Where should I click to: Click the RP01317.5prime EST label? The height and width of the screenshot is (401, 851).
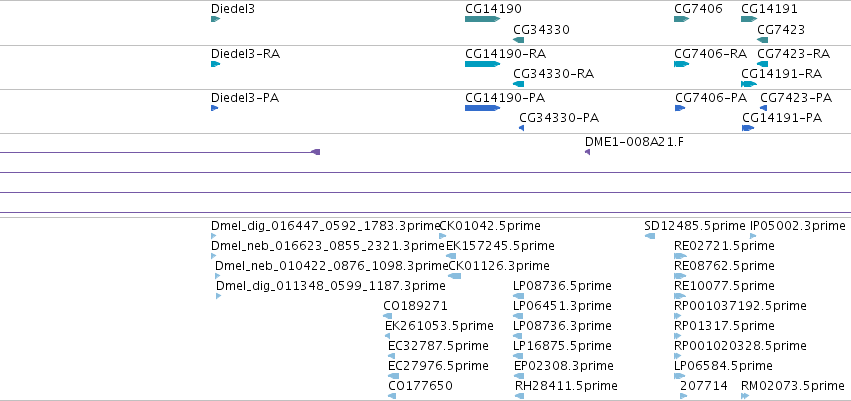(x=724, y=326)
